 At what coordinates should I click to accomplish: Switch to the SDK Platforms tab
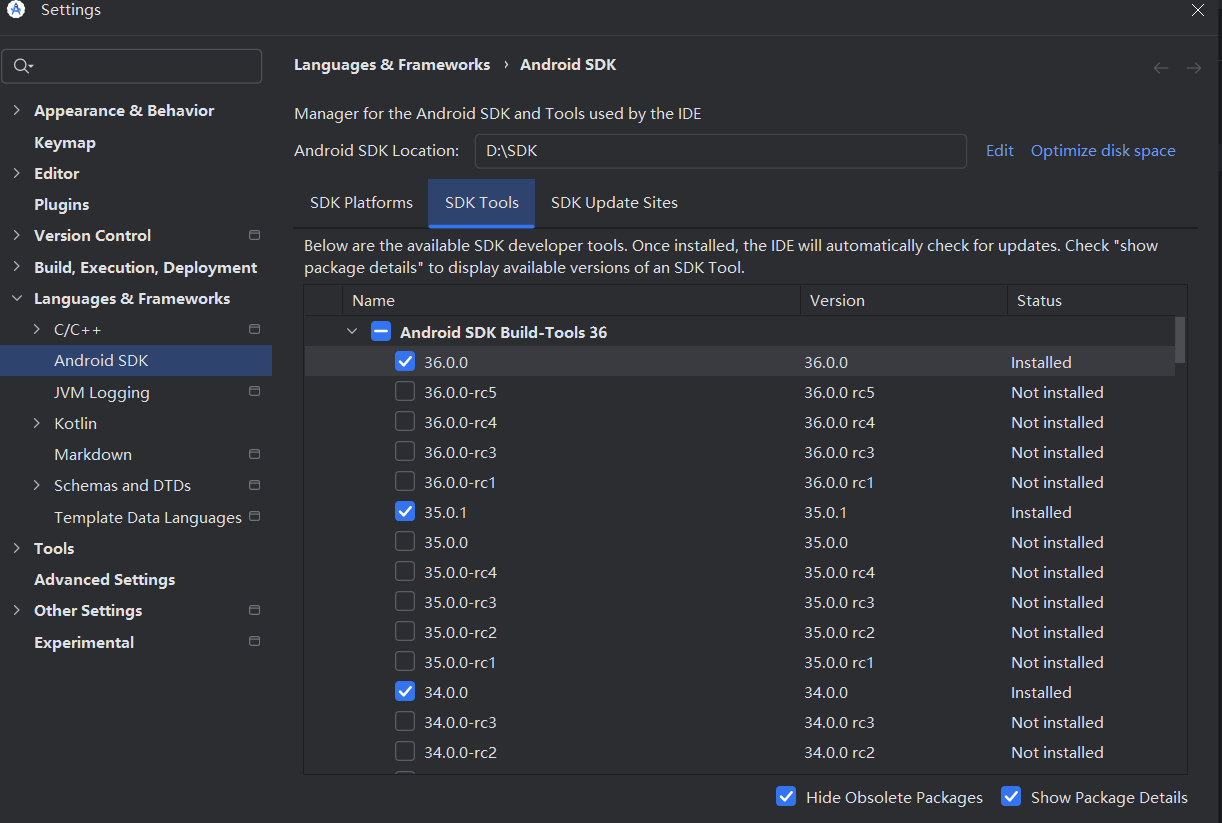pos(361,203)
